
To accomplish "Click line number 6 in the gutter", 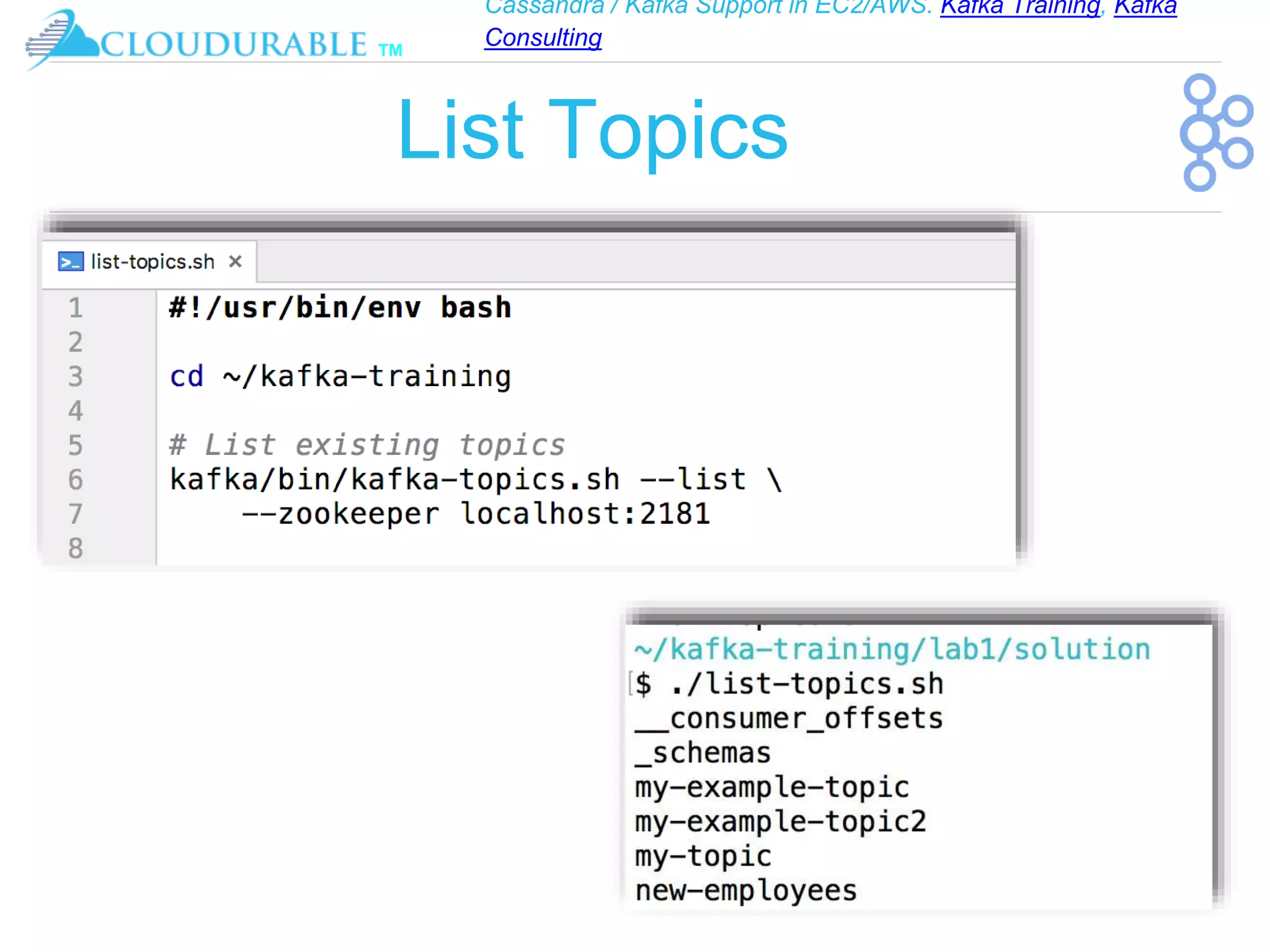I will 75,480.
